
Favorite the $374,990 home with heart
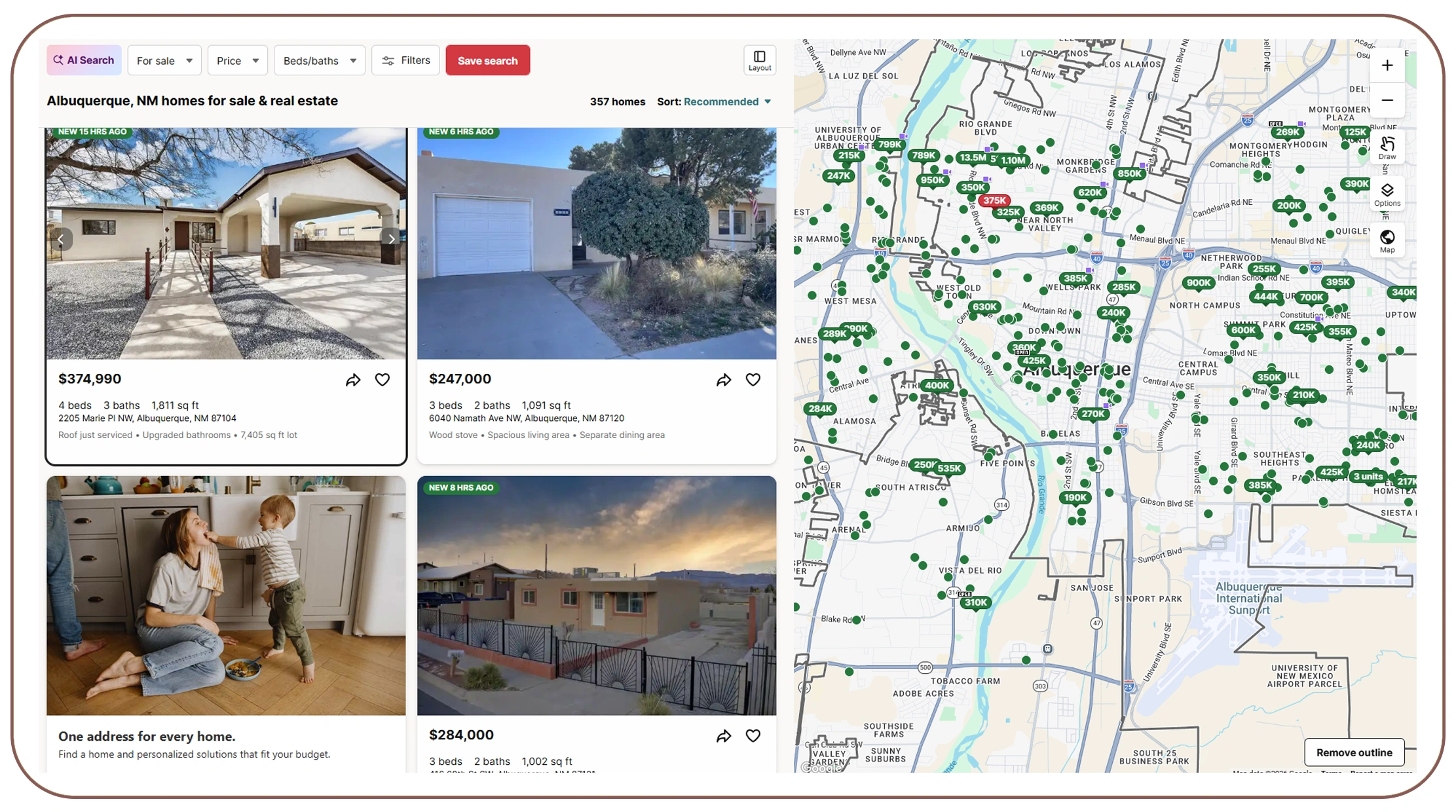click(383, 380)
